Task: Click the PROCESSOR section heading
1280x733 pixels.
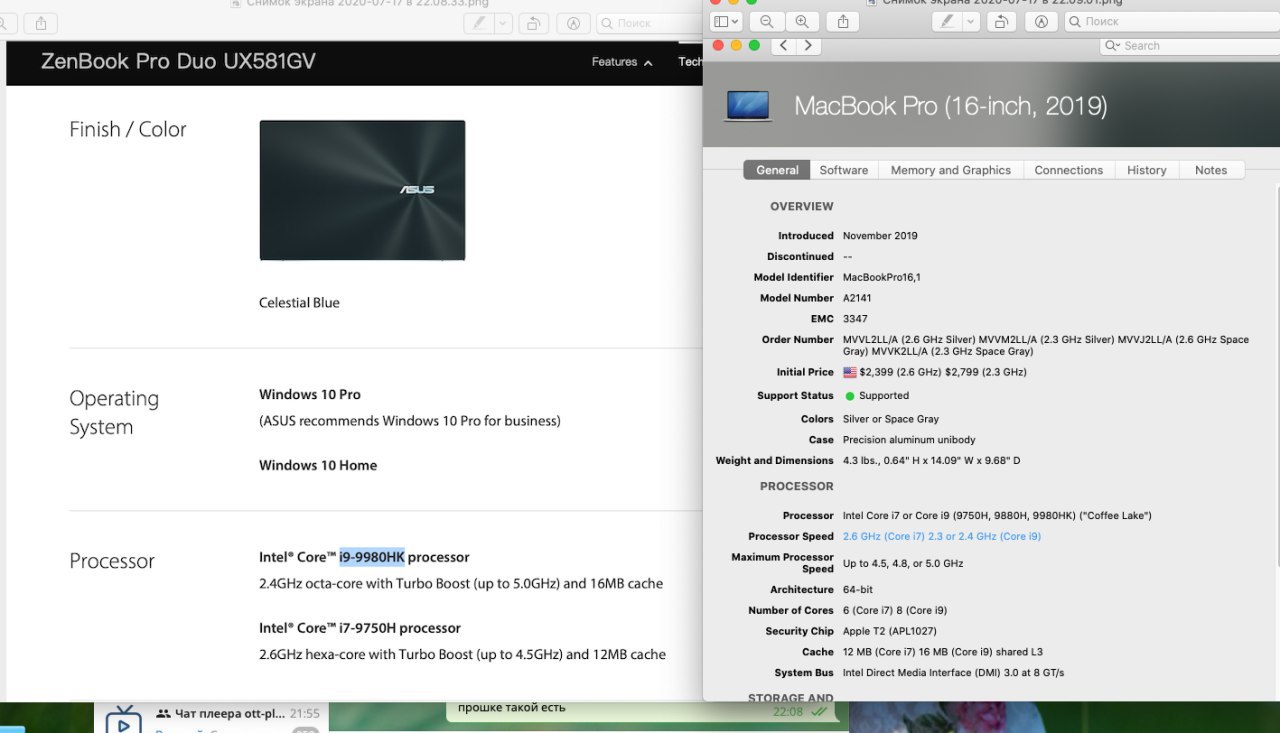Action: pos(796,486)
